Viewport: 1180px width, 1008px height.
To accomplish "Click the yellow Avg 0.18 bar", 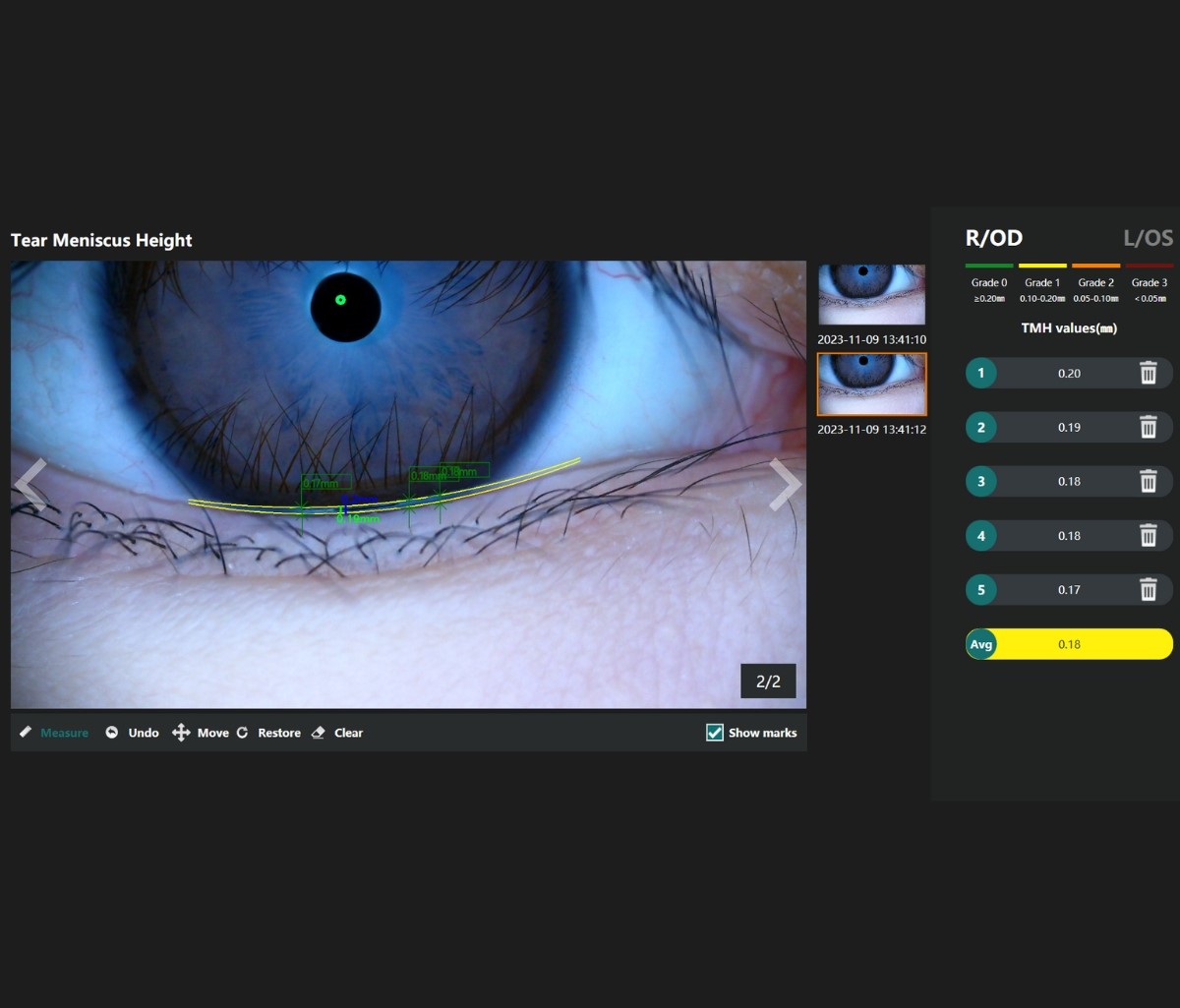I will pyautogui.click(x=1069, y=644).
